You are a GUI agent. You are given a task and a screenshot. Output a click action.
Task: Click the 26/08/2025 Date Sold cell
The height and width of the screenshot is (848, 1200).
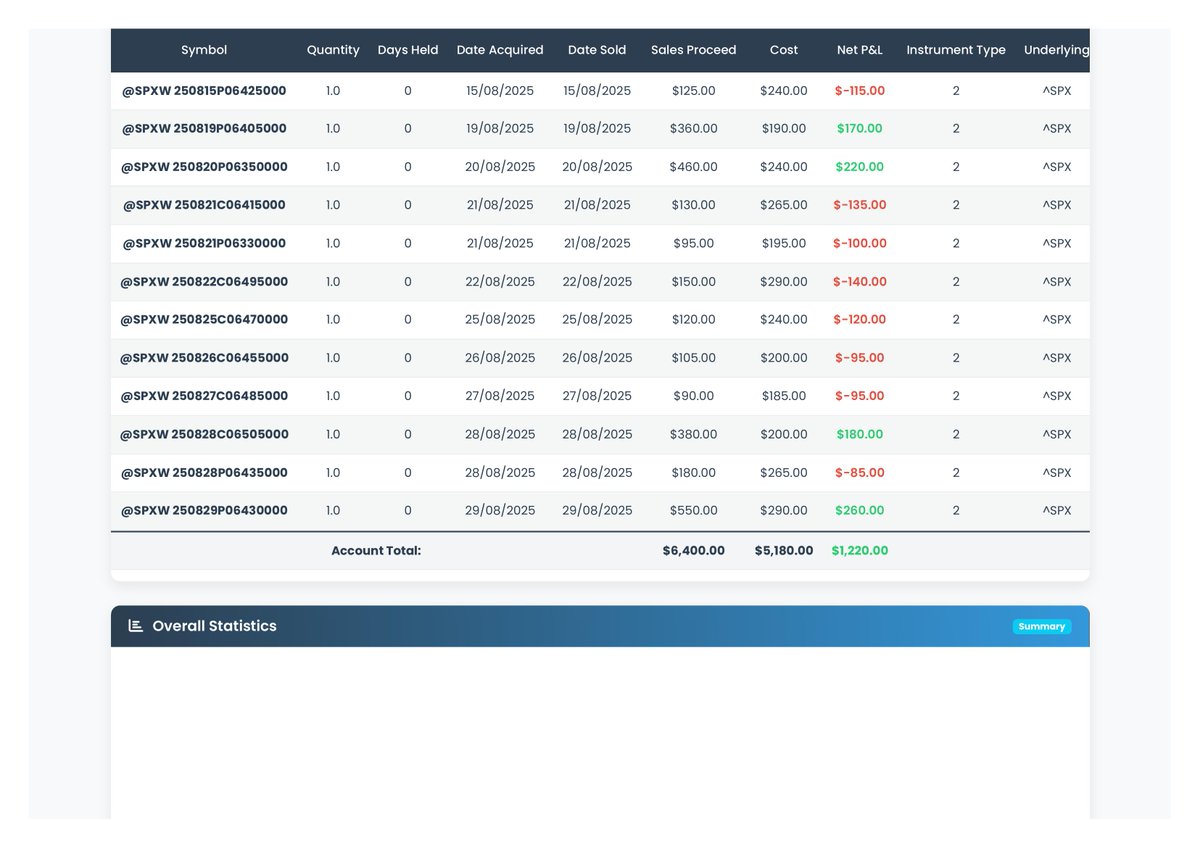[597, 358]
